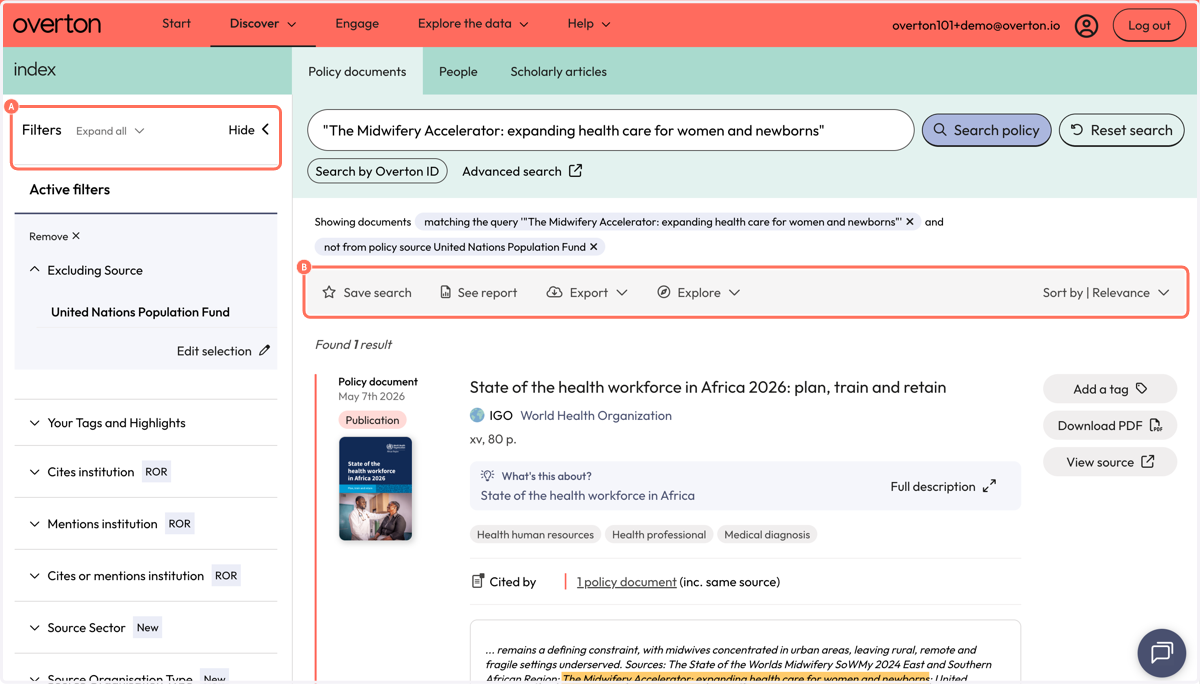Screen dimensions: 1200x684
Task: Click the external link icon beside Advanced search
Action: (x=575, y=171)
